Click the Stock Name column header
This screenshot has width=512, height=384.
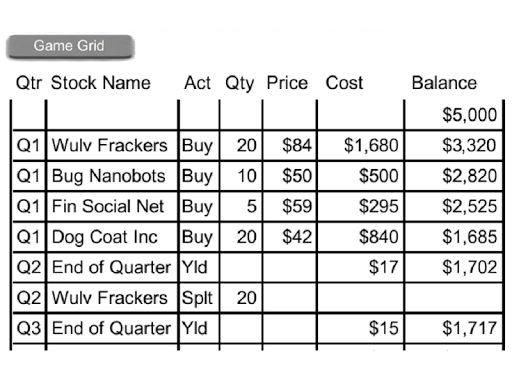[101, 83]
